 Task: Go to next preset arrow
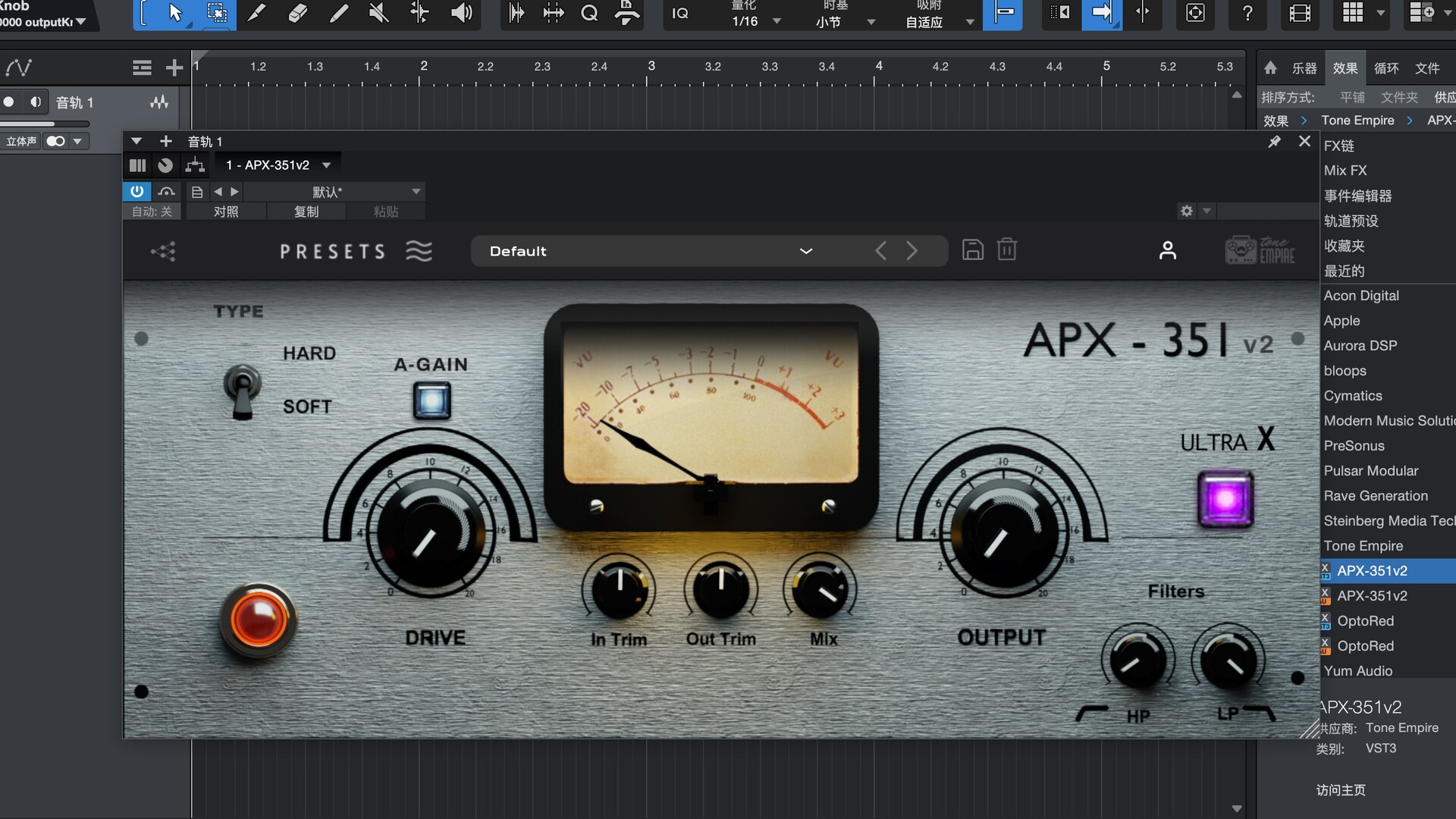tap(912, 251)
